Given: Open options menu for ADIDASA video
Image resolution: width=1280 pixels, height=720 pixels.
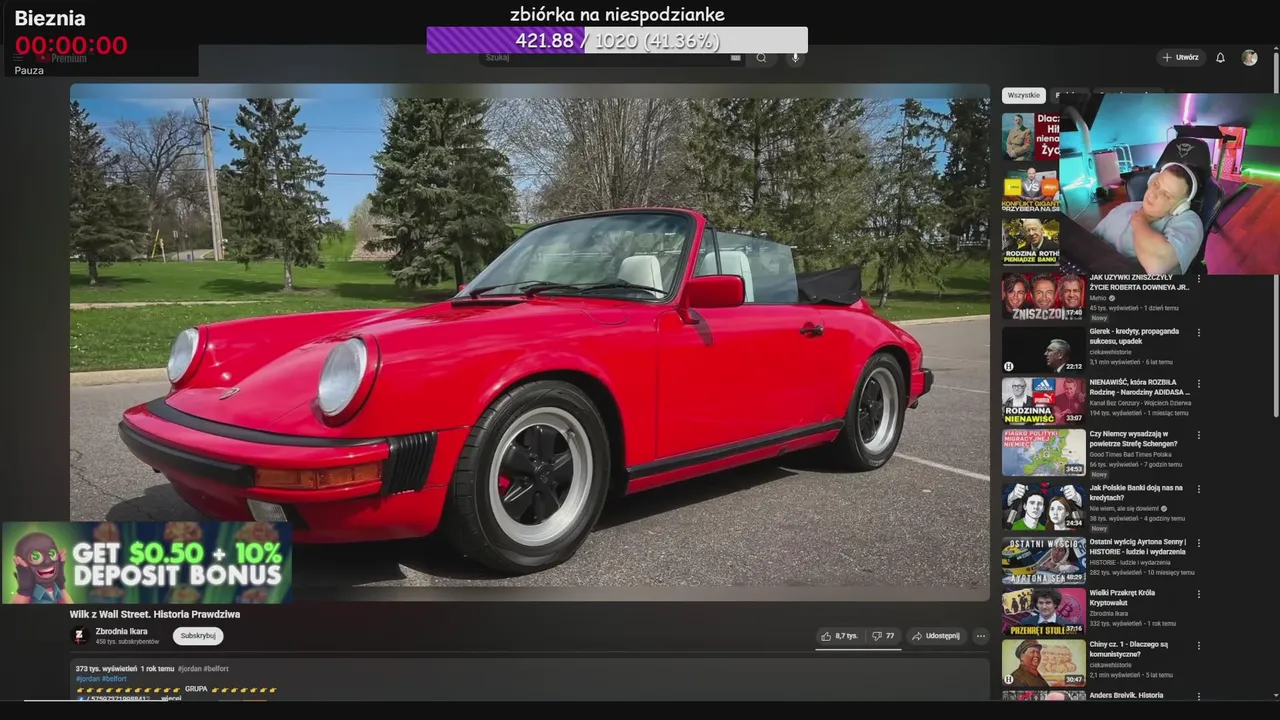Looking at the screenshot, I should [x=1199, y=384].
